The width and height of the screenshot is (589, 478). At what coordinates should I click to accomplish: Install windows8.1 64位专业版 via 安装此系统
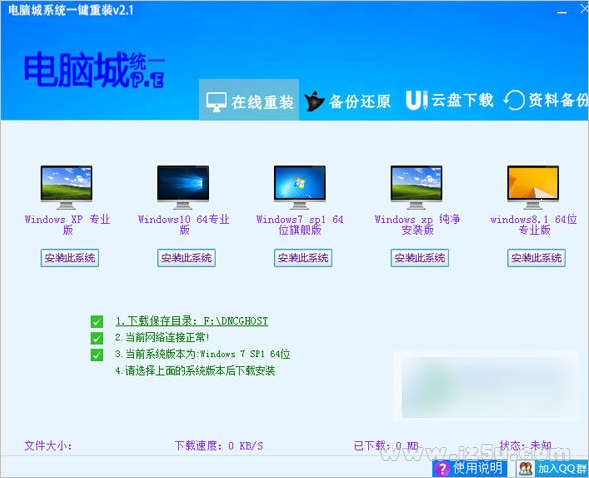pos(536,258)
